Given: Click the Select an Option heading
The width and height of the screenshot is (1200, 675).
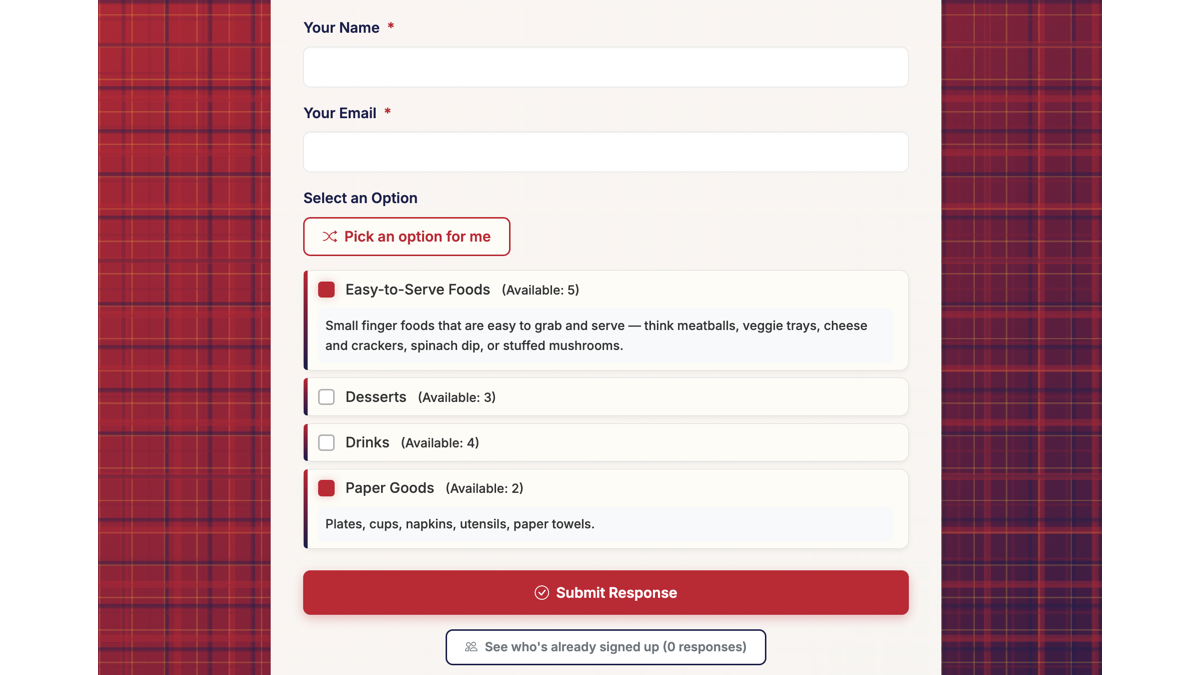Looking at the screenshot, I should point(361,197).
